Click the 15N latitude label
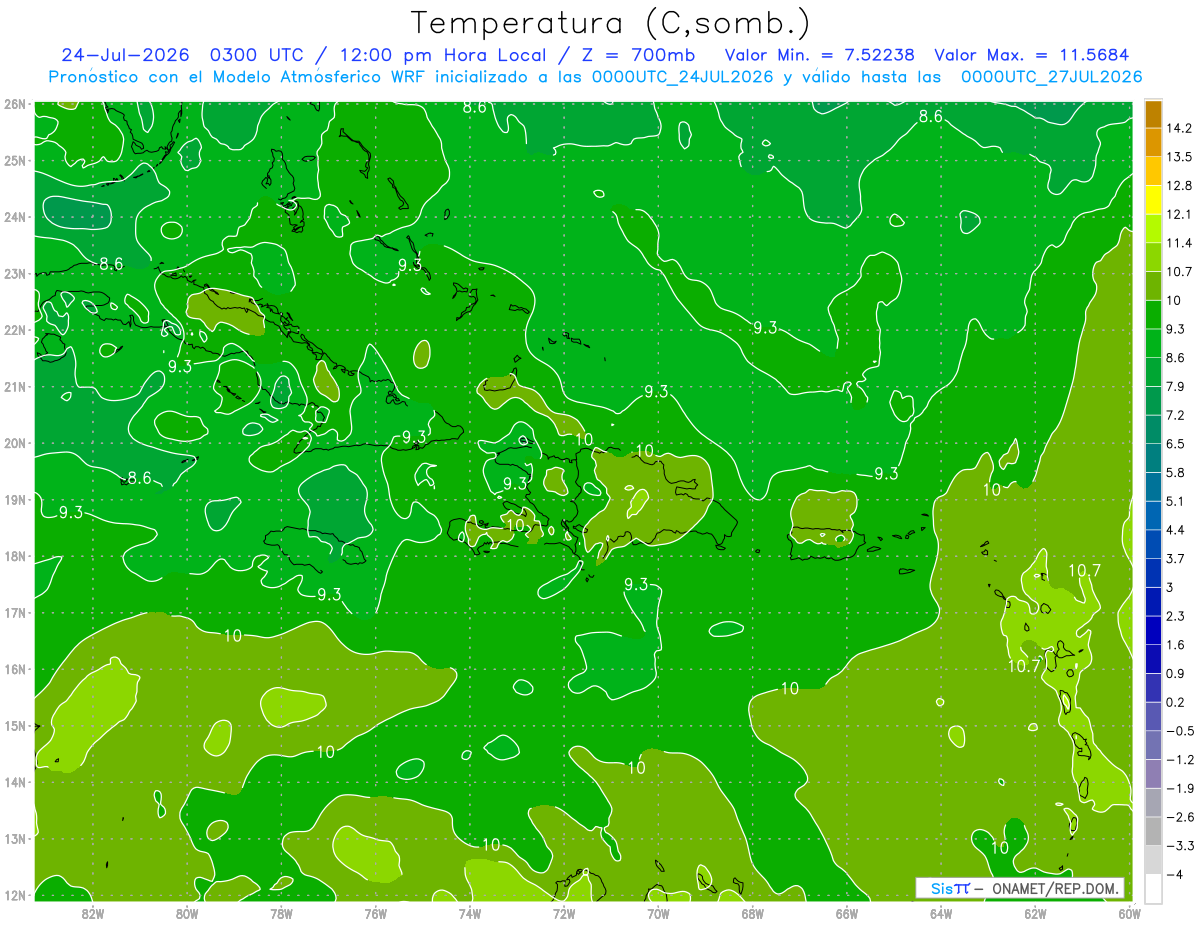Viewport: 1200px width, 927px height. click(16, 725)
